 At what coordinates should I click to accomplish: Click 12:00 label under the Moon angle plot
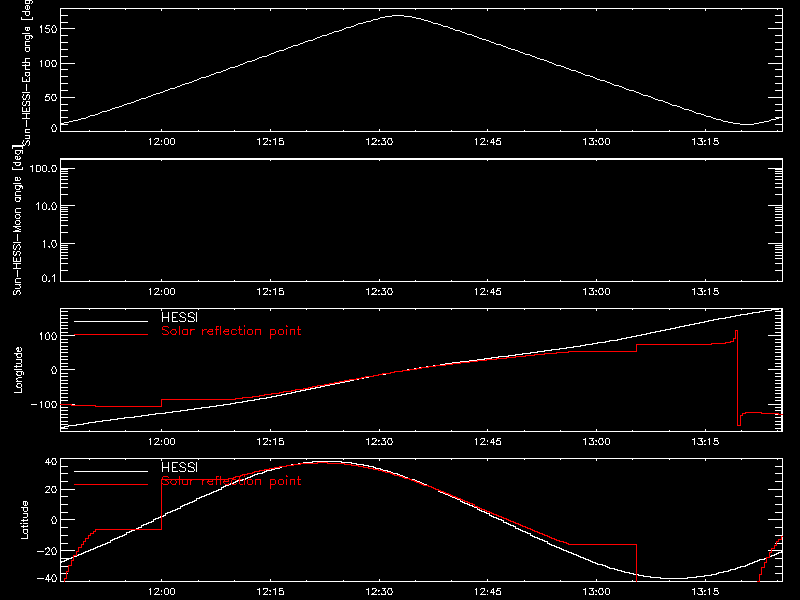[x=162, y=292]
